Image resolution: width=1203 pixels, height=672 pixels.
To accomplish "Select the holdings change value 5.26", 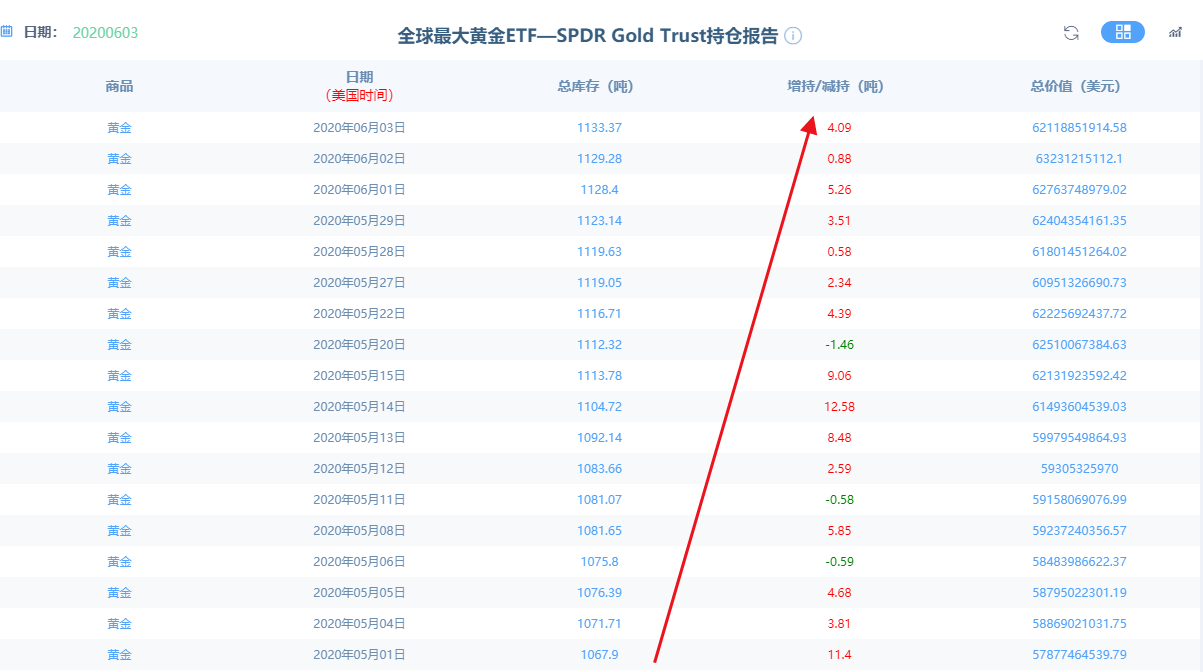I will [x=839, y=190].
